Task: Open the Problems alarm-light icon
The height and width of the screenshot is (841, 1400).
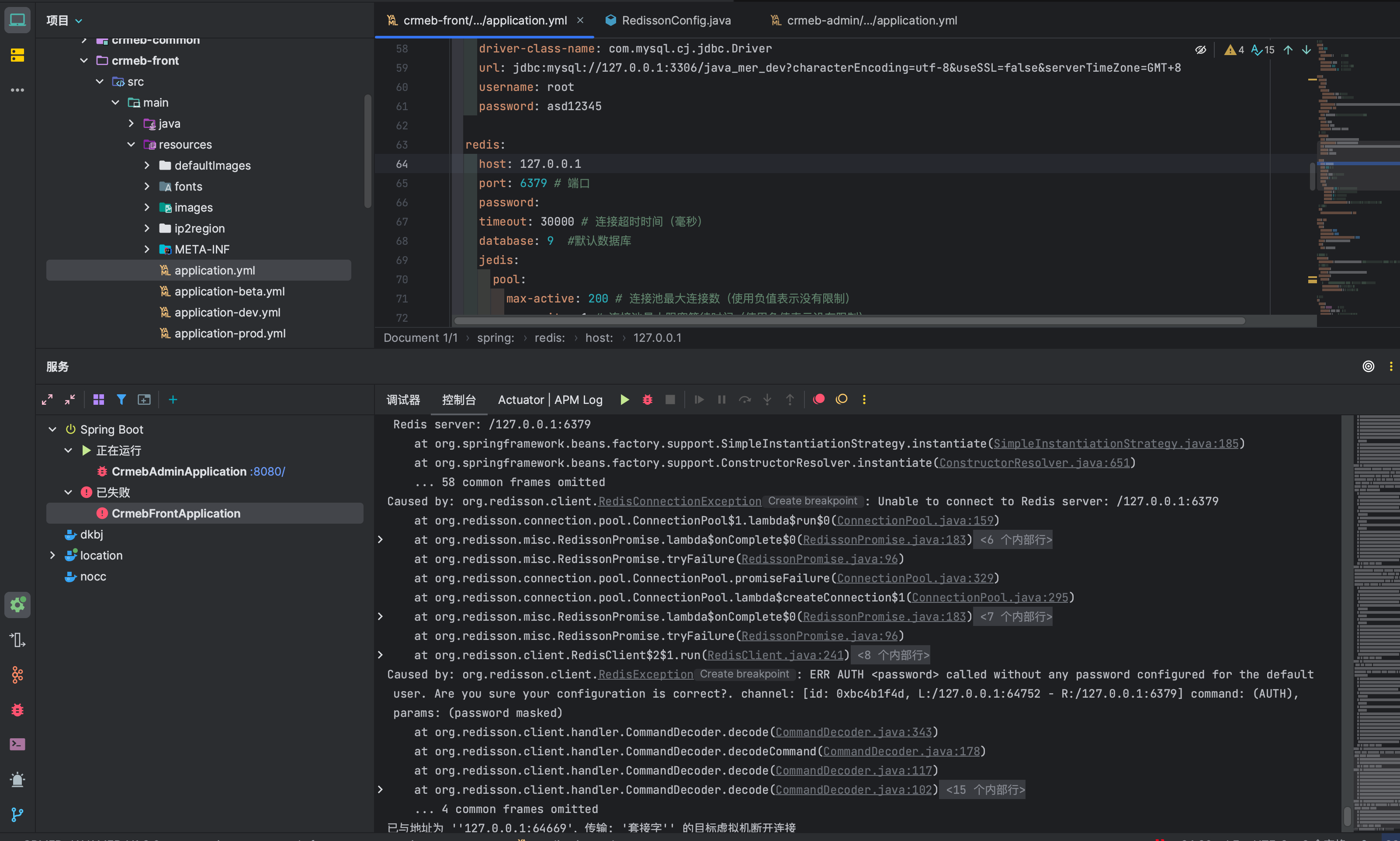Action: click(x=17, y=780)
